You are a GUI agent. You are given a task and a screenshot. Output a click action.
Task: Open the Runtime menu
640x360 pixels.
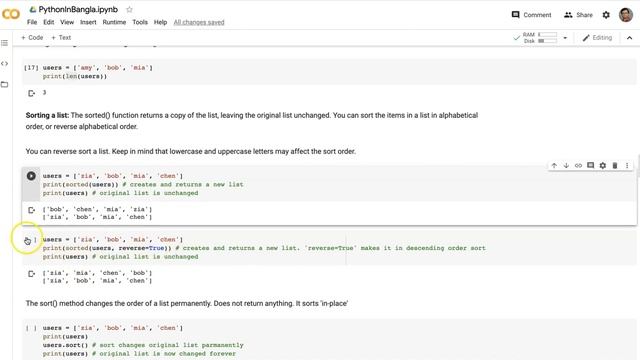click(x=114, y=22)
